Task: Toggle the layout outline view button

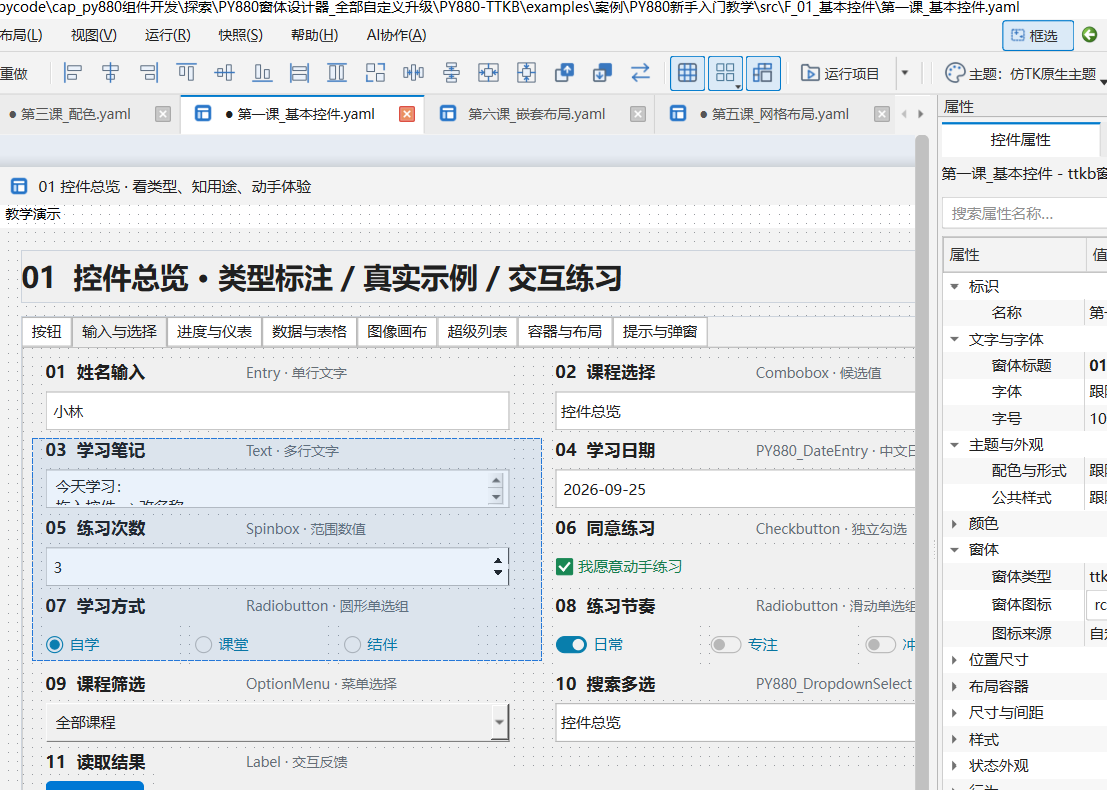Action: (x=762, y=73)
